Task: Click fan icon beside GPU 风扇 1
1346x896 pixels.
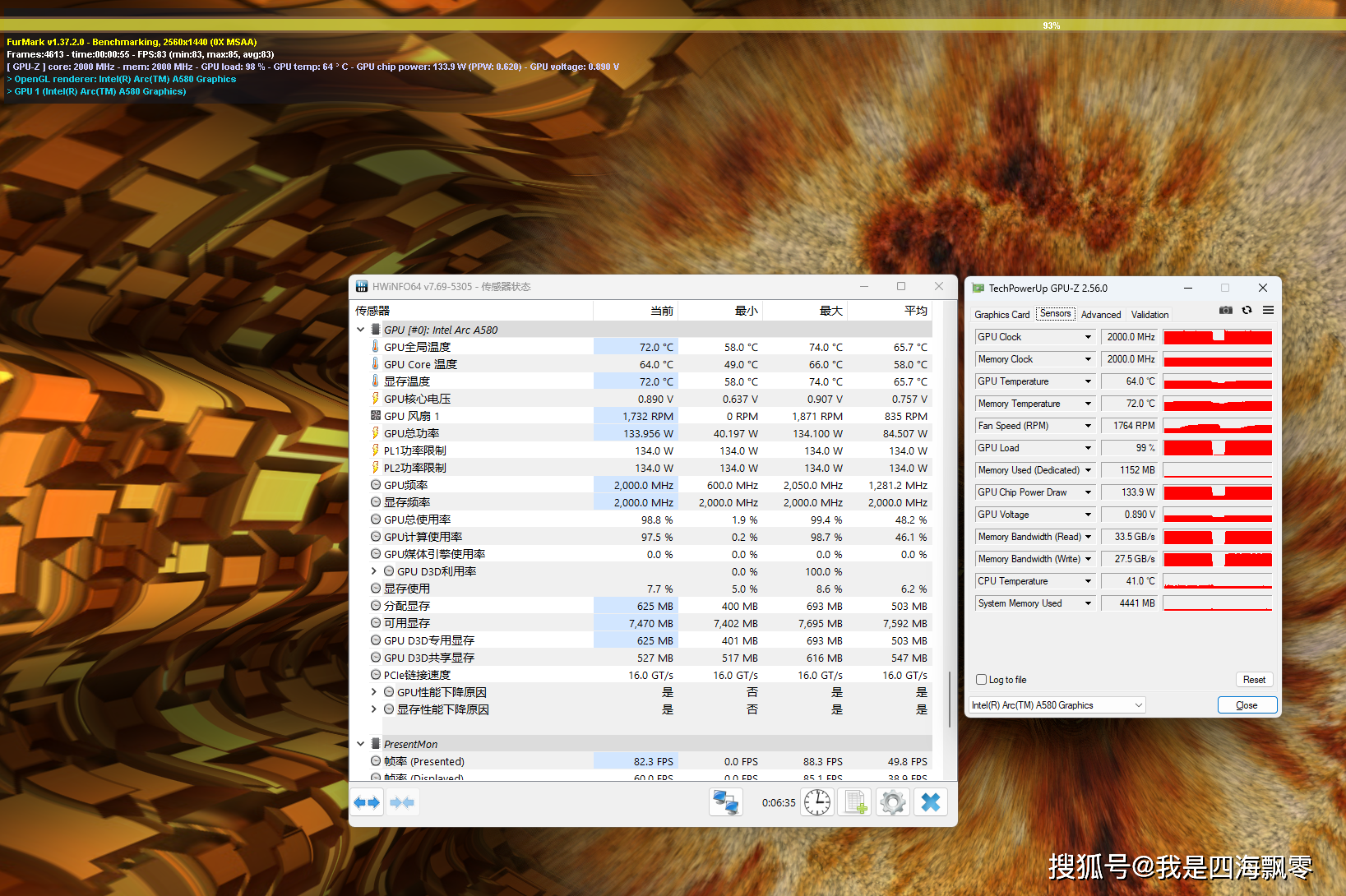Action: [x=376, y=416]
